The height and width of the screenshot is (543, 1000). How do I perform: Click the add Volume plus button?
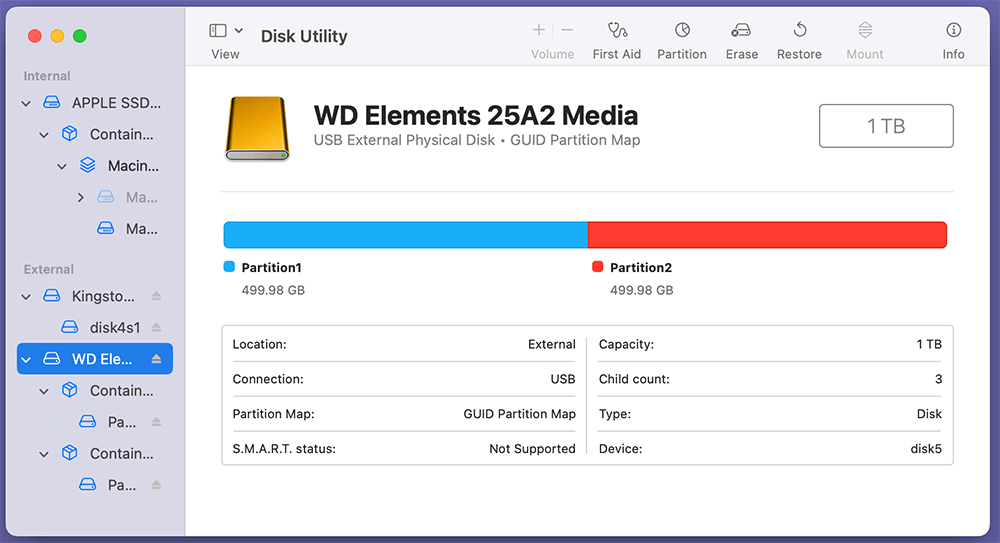539,30
